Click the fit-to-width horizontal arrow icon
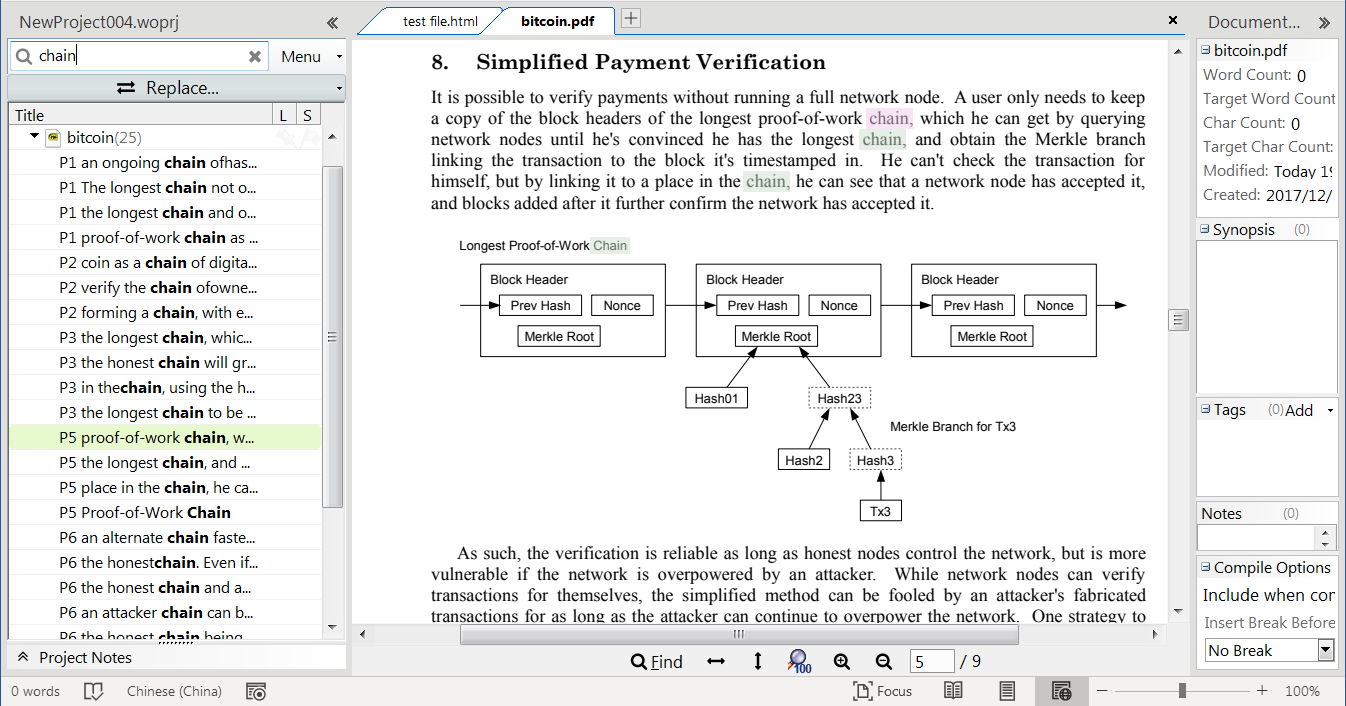1346x706 pixels. (x=716, y=661)
